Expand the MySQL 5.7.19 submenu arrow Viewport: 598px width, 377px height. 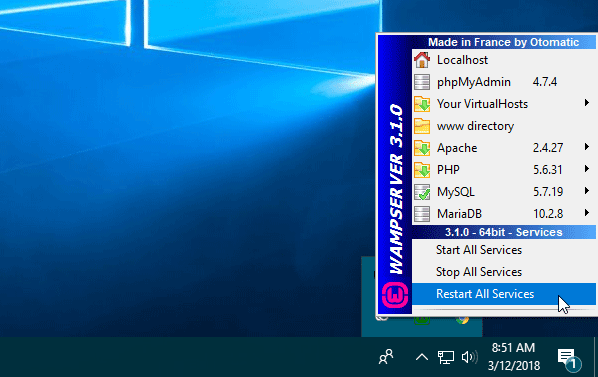click(x=587, y=191)
